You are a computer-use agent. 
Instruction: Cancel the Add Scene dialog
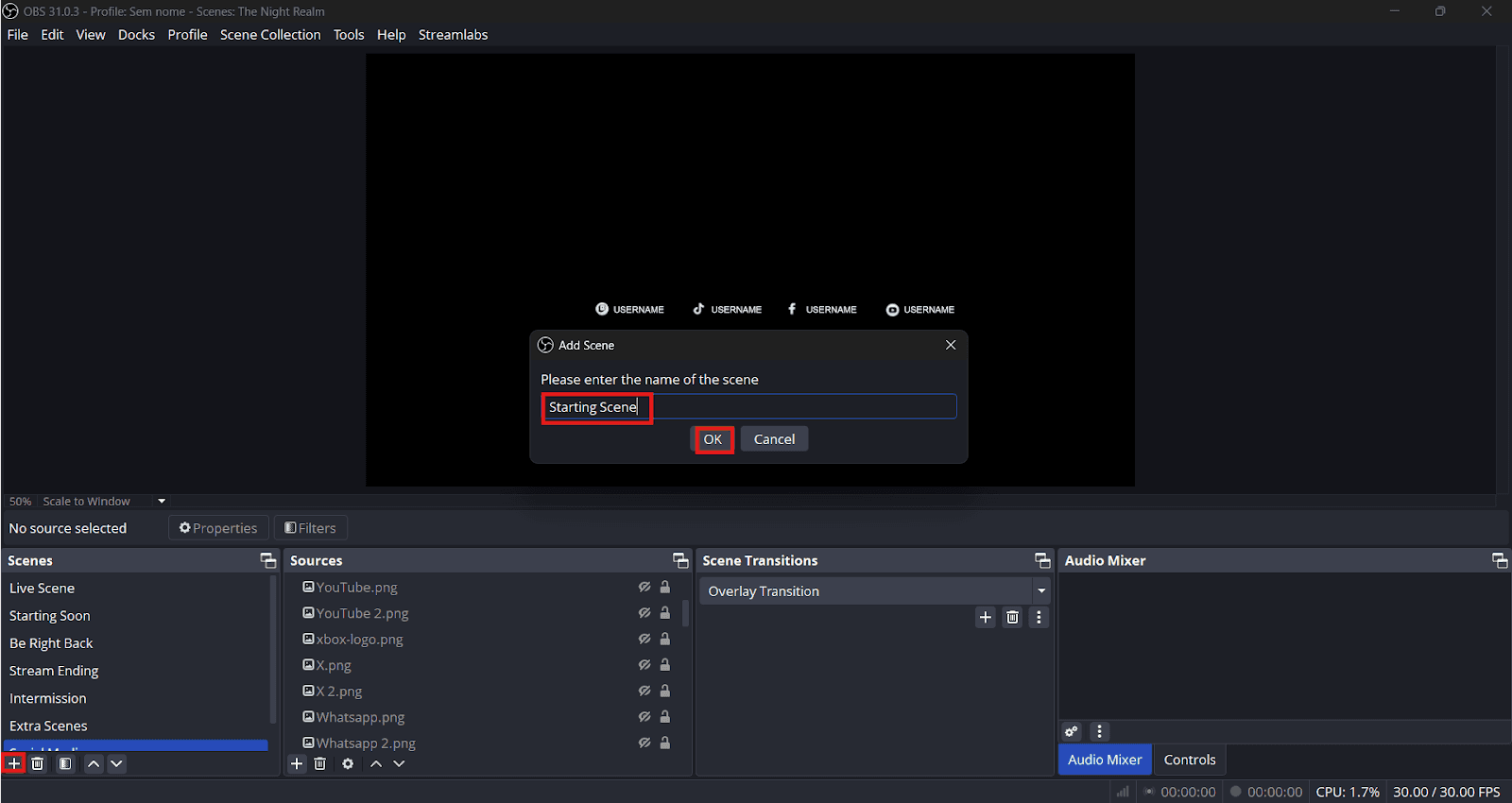(775, 439)
